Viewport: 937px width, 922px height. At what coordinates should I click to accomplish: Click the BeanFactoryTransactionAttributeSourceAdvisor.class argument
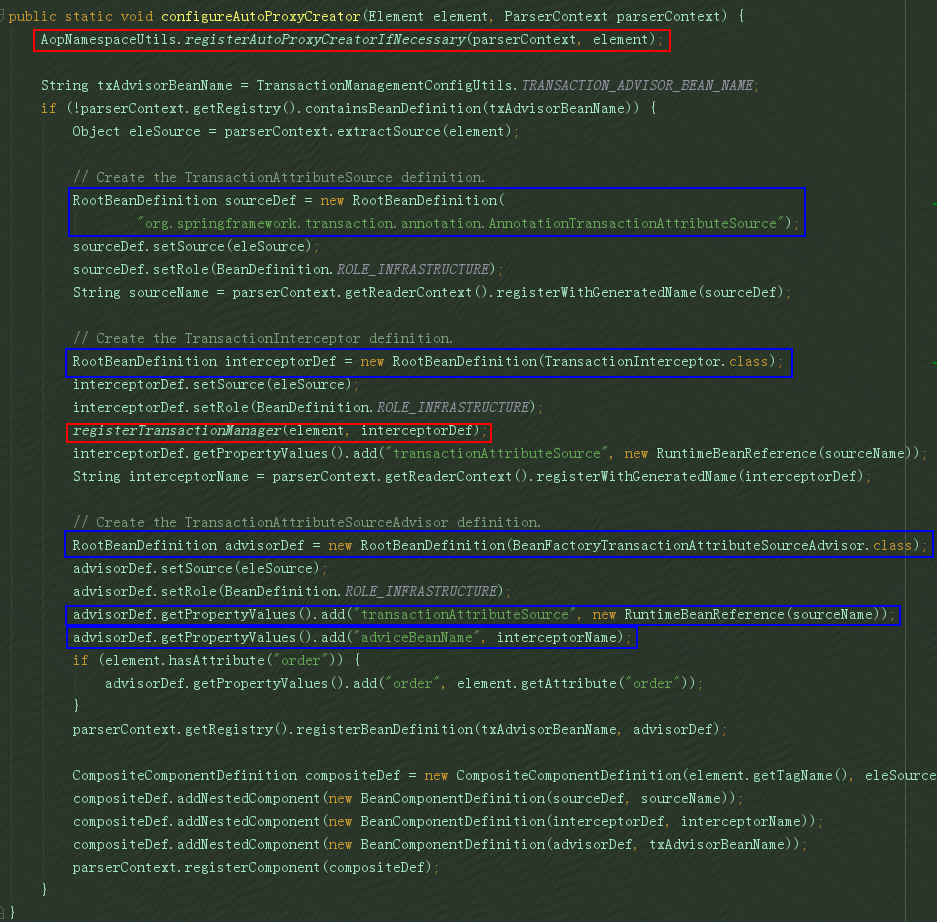(x=712, y=546)
